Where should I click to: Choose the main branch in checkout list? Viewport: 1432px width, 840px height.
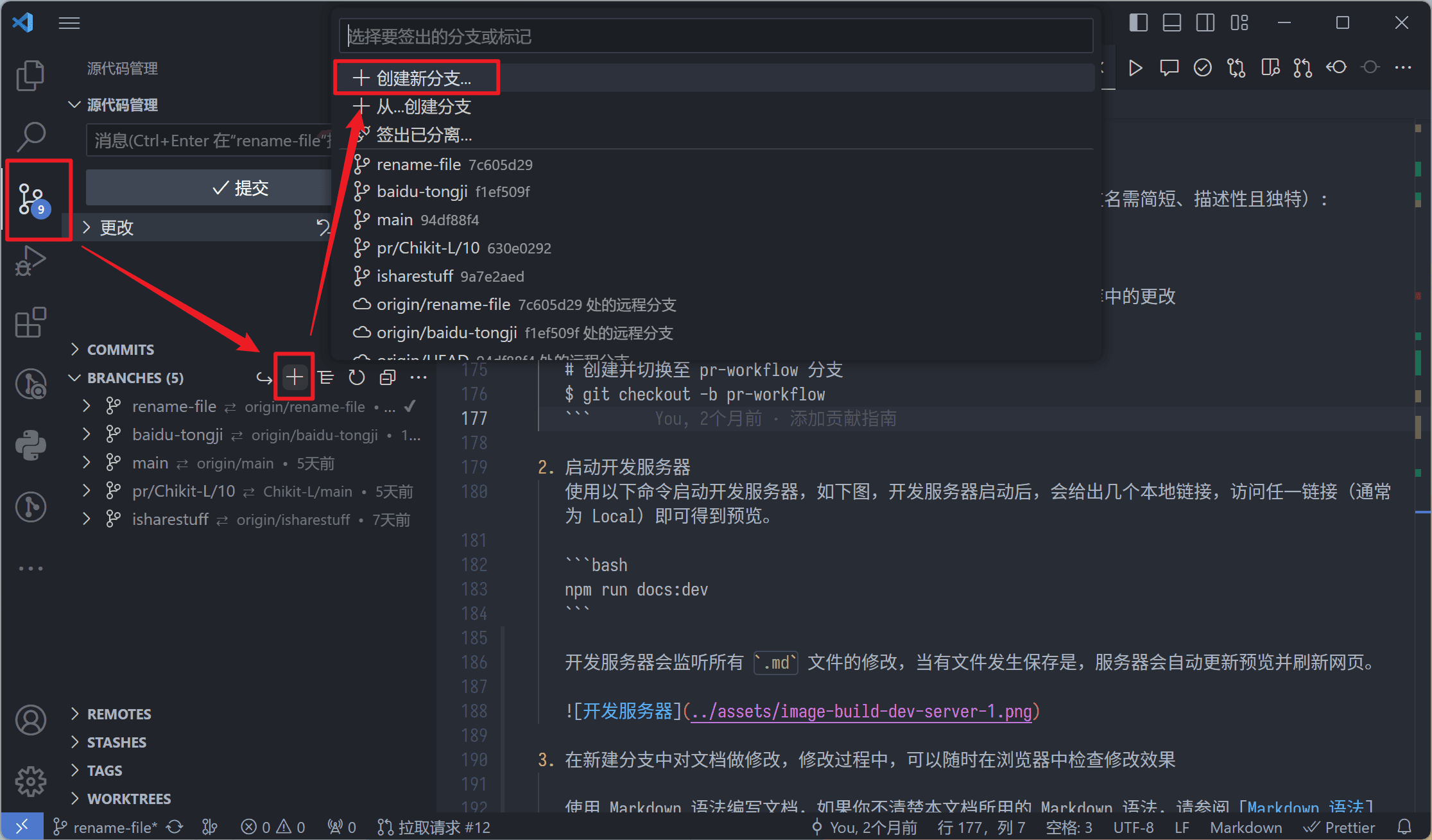(x=395, y=220)
